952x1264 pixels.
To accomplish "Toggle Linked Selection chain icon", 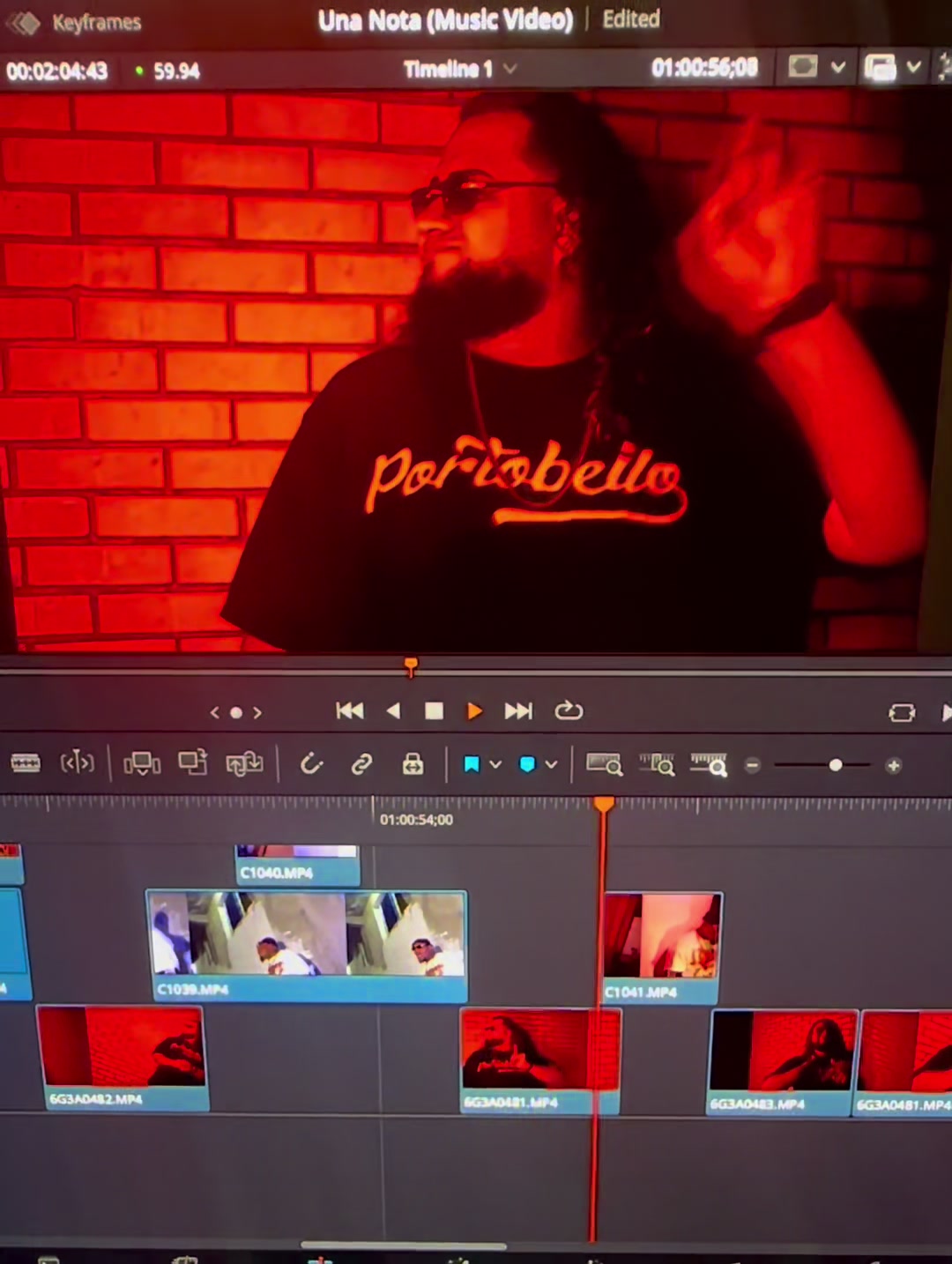I will pos(361,763).
